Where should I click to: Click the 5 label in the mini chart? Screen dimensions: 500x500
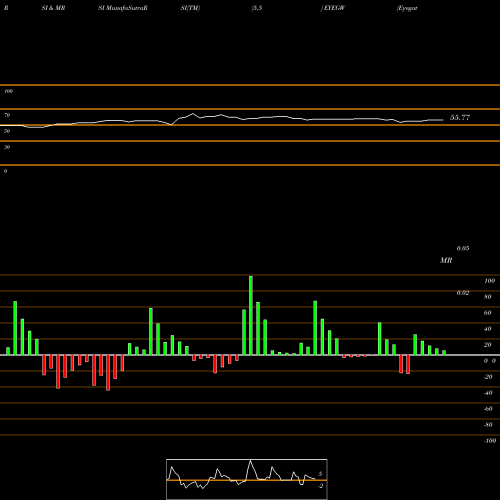320,474
